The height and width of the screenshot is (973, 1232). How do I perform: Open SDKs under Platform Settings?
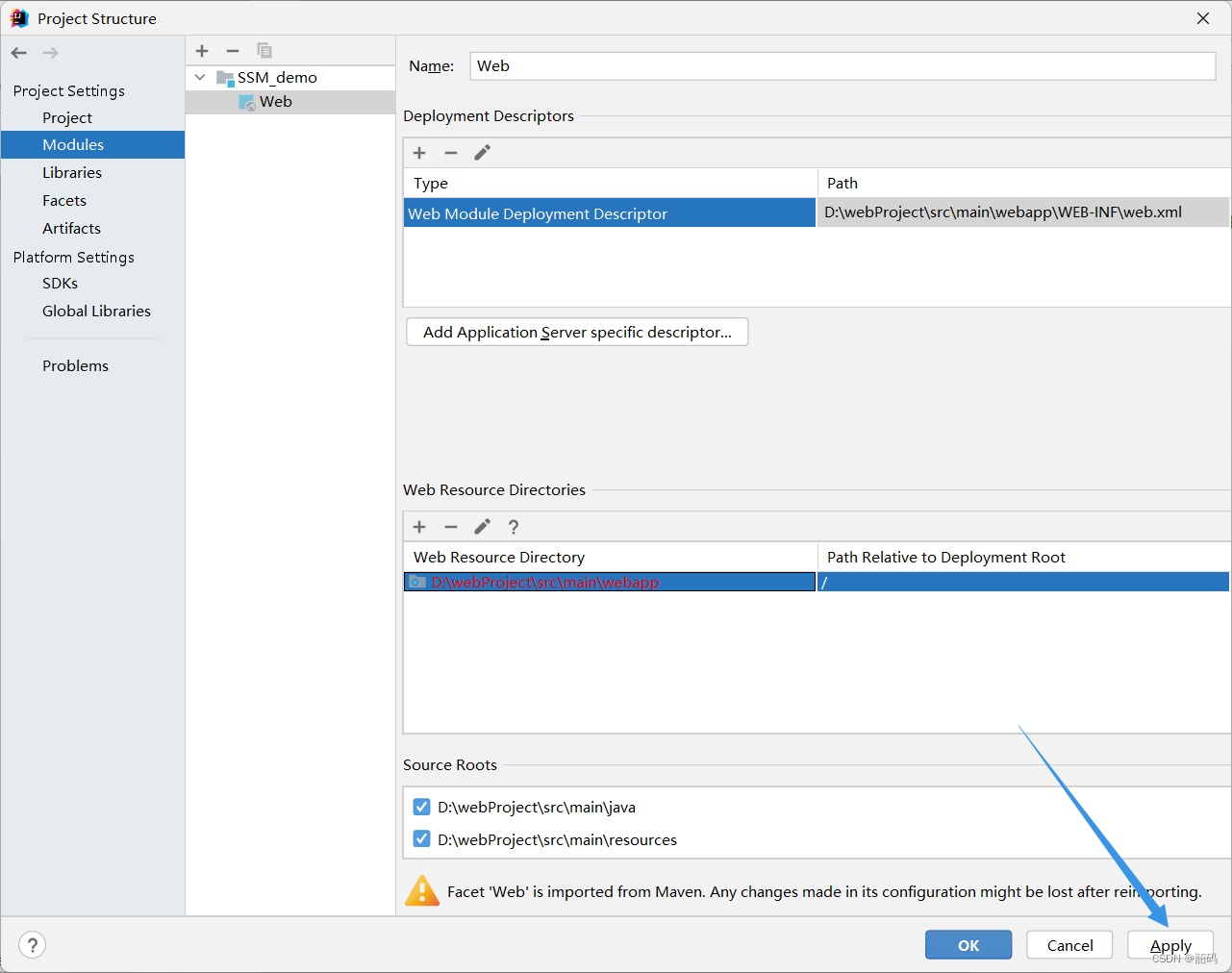pos(60,283)
